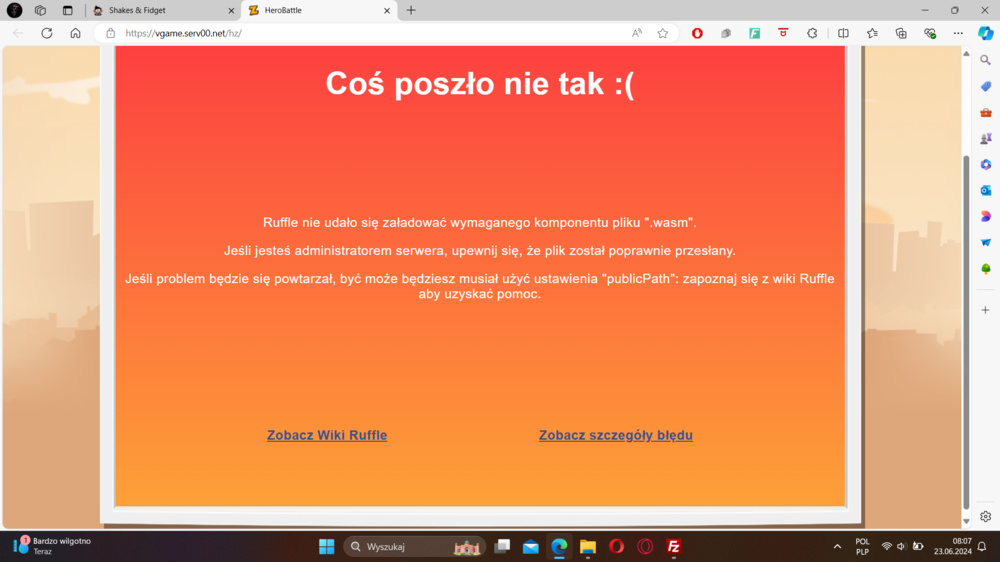Open the tab actions menu
This screenshot has width=1000, height=562.
click(x=68, y=10)
